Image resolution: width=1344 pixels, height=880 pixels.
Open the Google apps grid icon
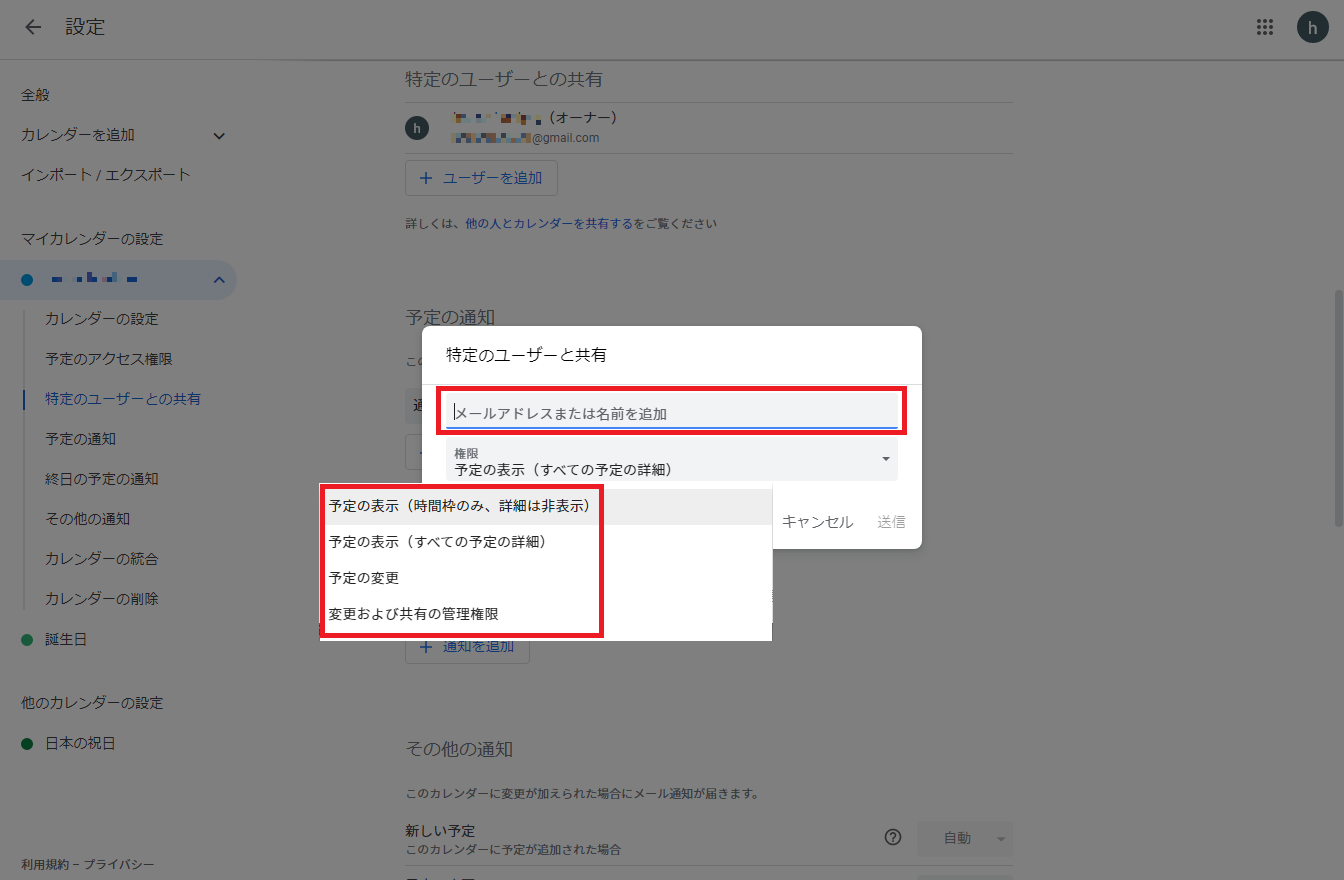tap(1265, 27)
